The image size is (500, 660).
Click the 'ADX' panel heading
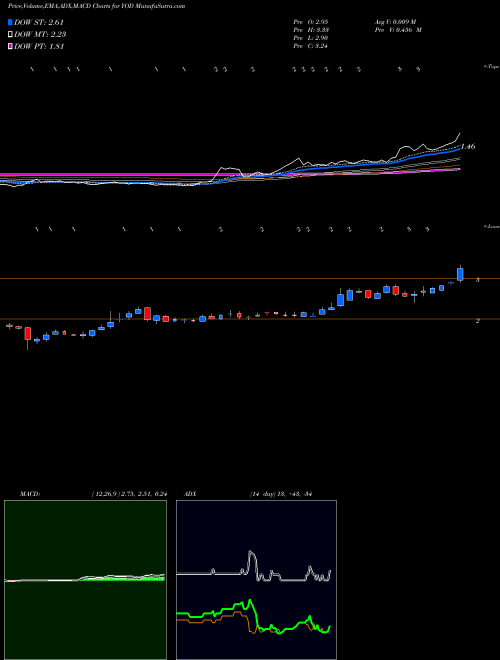pyautogui.click(x=190, y=494)
